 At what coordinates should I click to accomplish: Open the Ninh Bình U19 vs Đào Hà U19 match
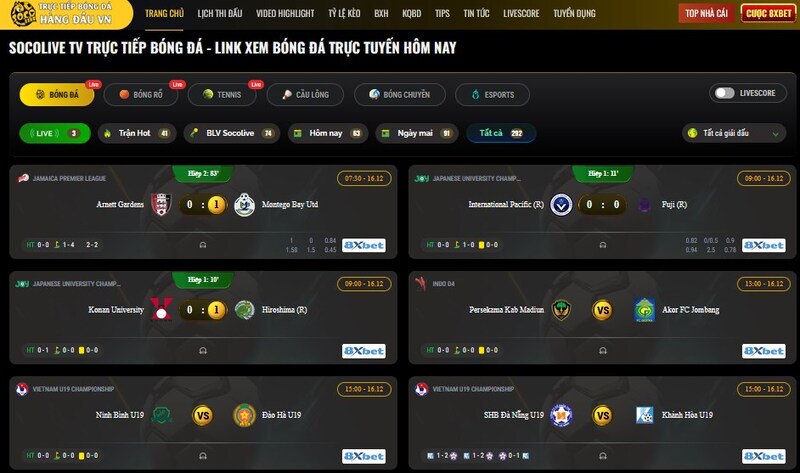(203, 422)
